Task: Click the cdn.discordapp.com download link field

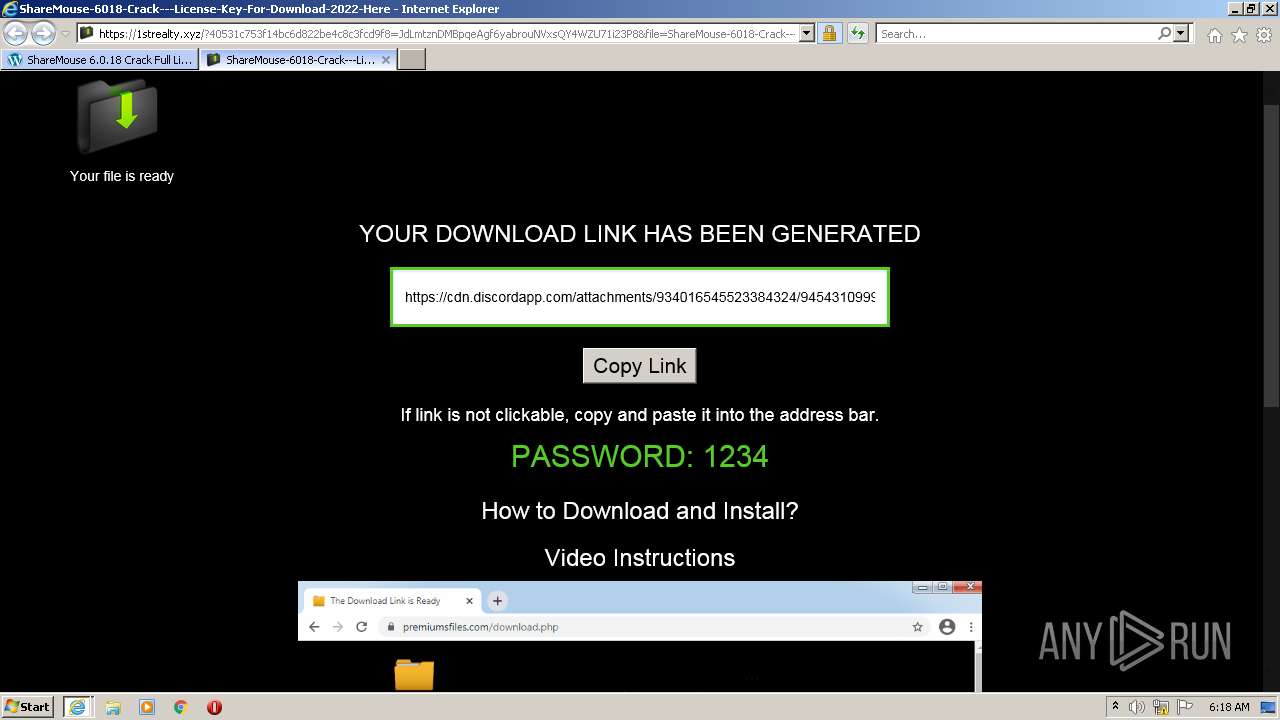Action: point(640,297)
